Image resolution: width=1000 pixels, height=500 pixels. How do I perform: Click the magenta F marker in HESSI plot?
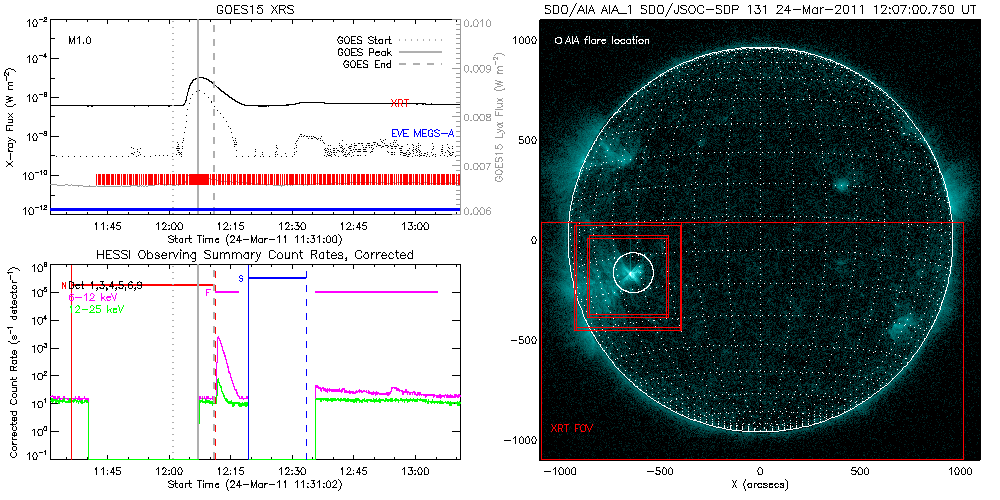[x=207, y=292]
